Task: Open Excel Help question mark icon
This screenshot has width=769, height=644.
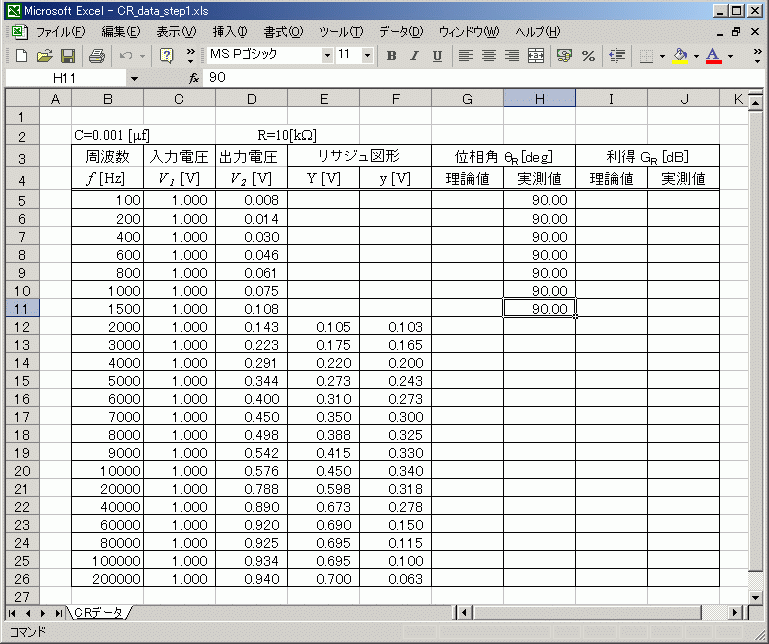Action: (167, 56)
